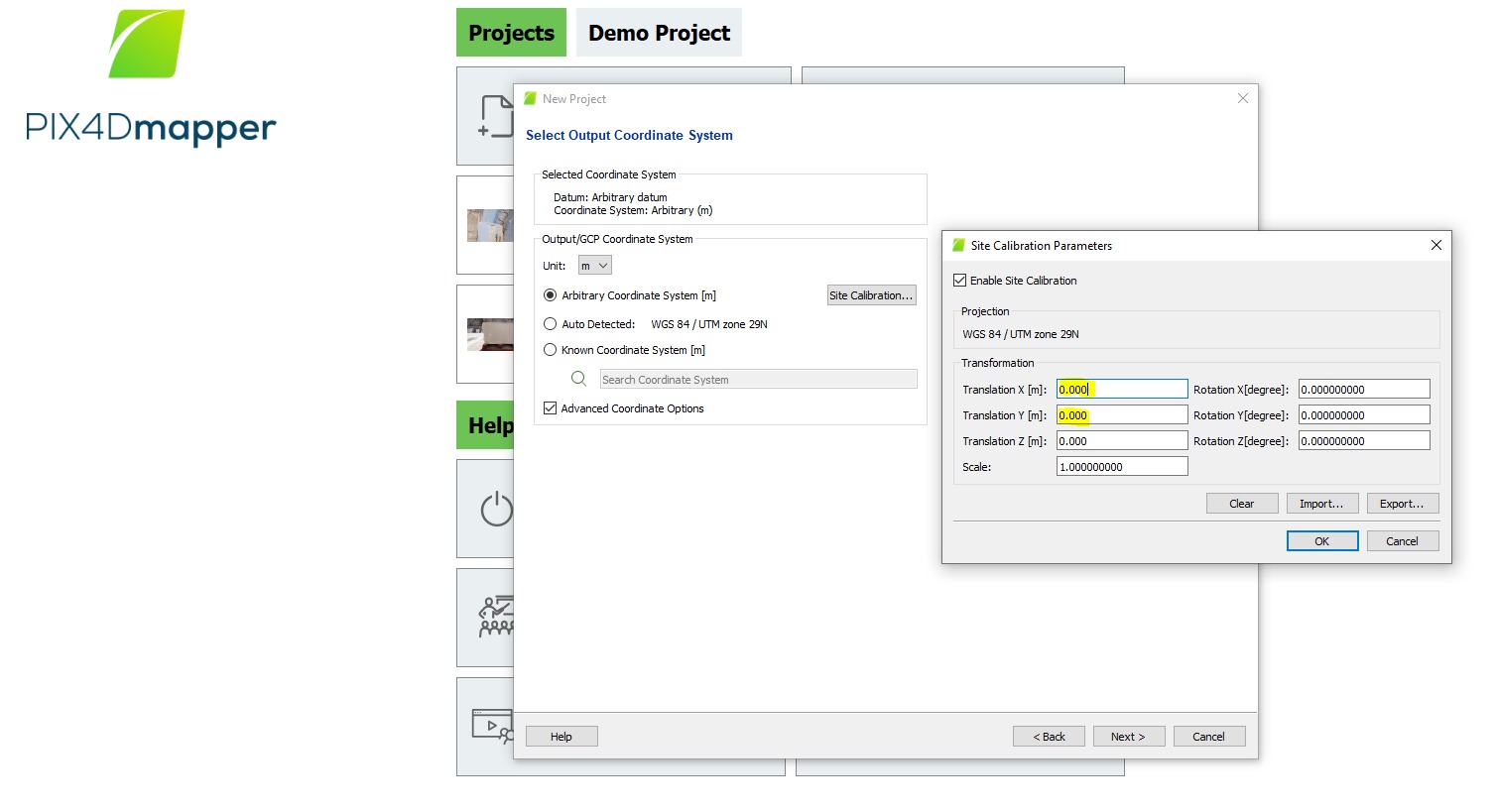Click the 'Datum: Arbitrary datum' text
The width and height of the screenshot is (1497, 812).
point(610,197)
